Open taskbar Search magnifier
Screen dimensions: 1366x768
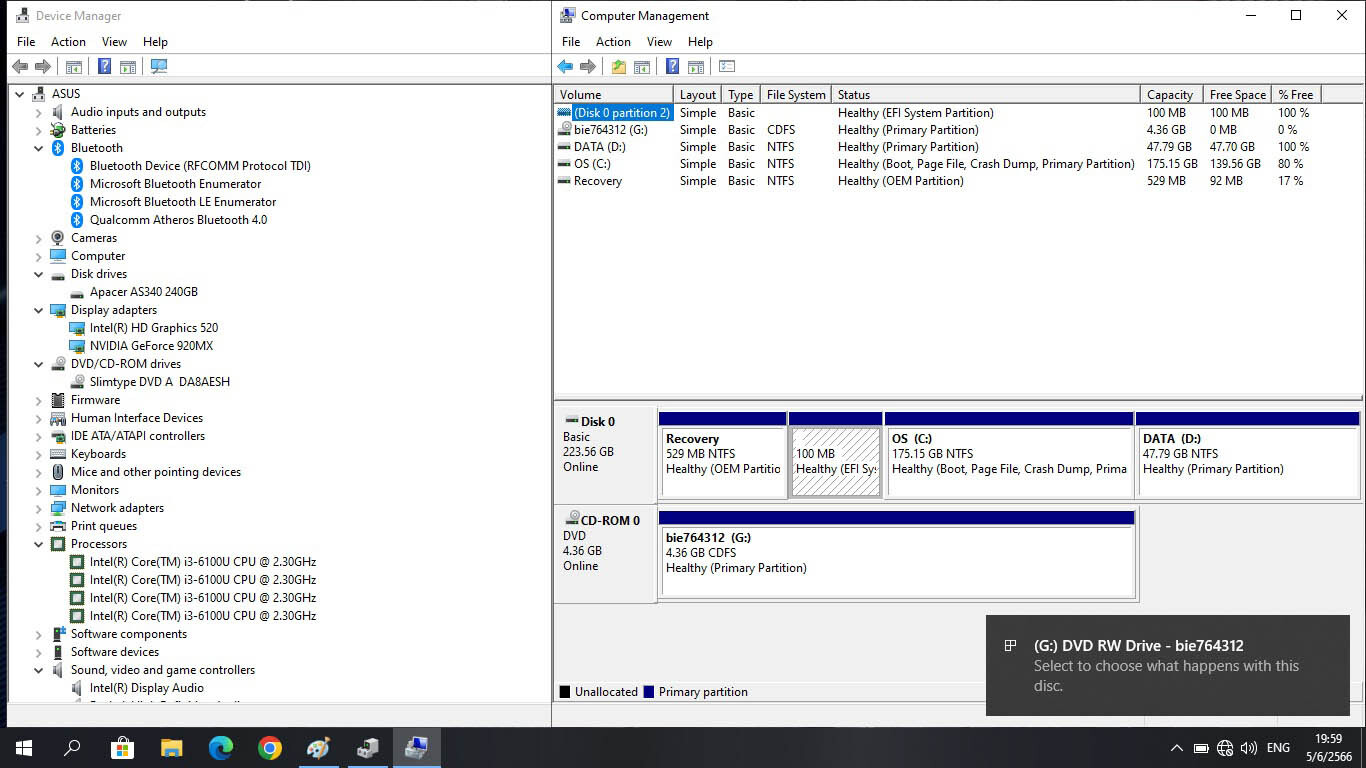(x=72, y=747)
